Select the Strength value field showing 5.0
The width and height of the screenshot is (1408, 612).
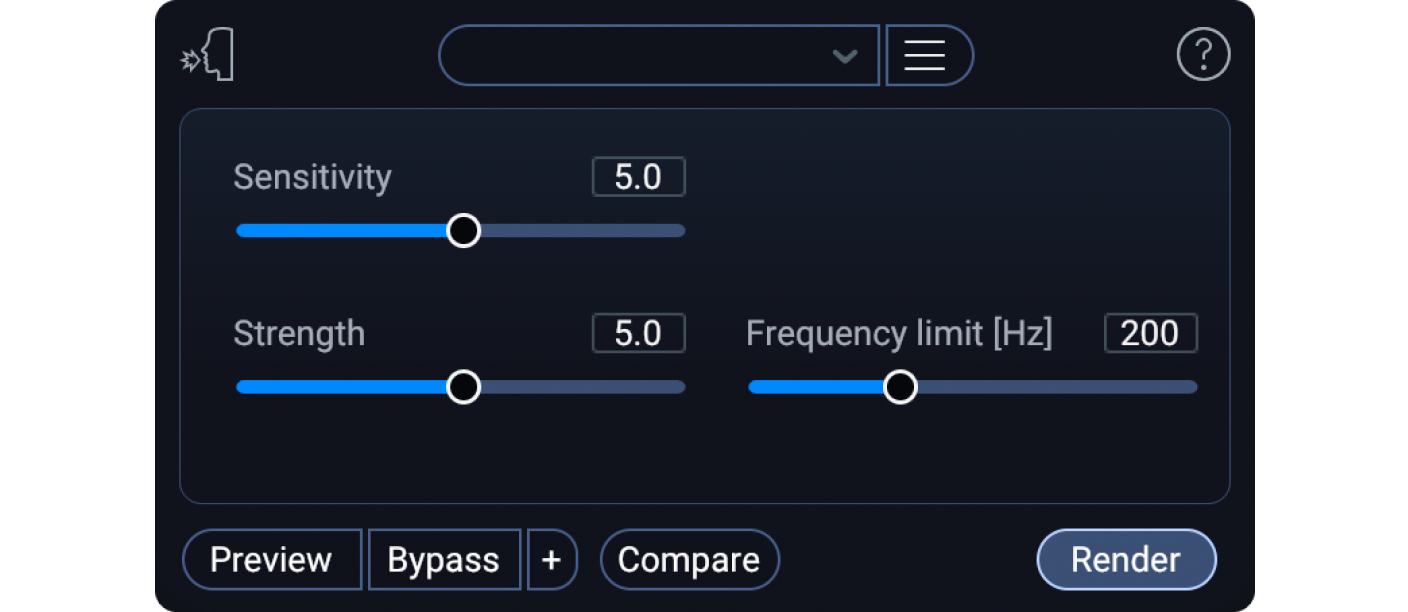pyautogui.click(x=638, y=333)
